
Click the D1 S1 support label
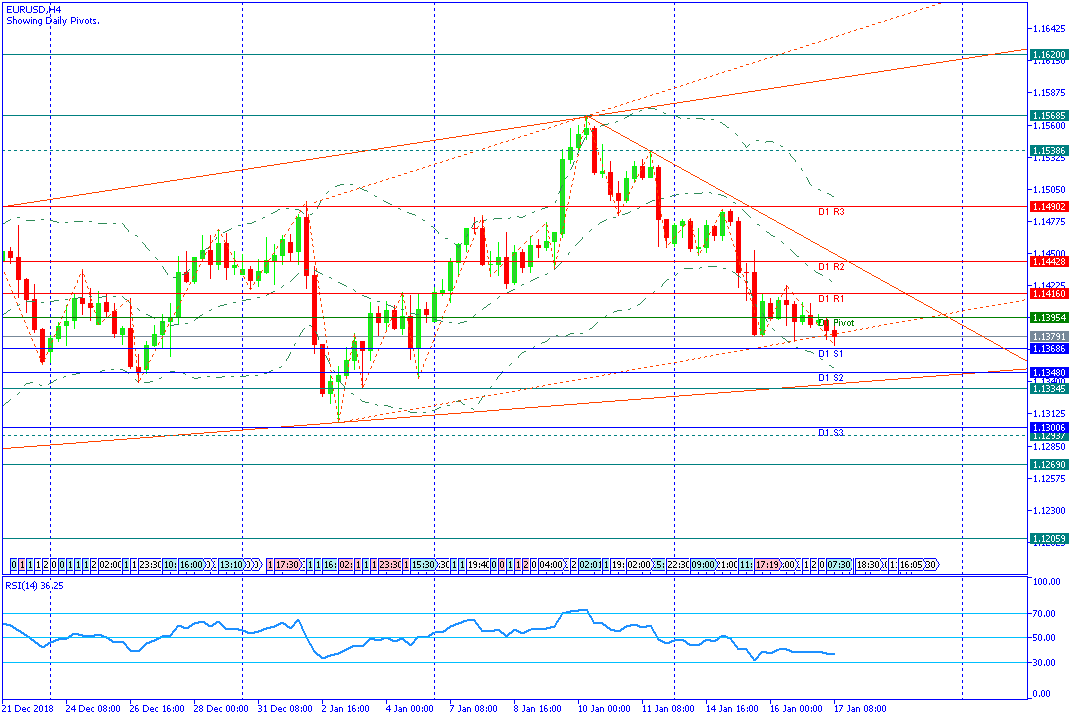click(831, 354)
